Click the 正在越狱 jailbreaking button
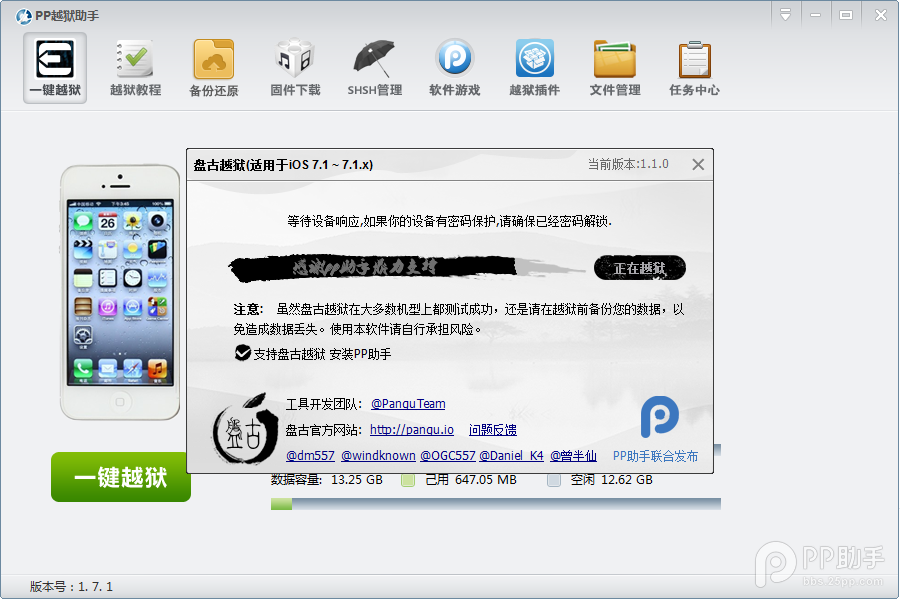 pos(639,267)
